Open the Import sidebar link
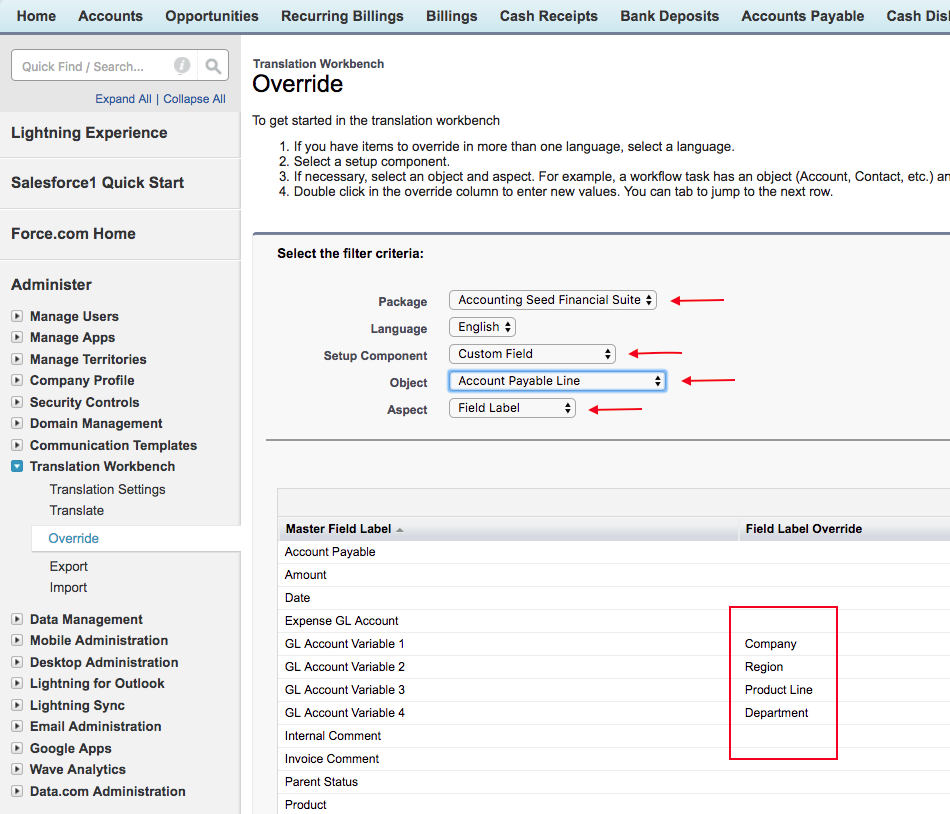This screenshot has width=950, height=814. 68,587
